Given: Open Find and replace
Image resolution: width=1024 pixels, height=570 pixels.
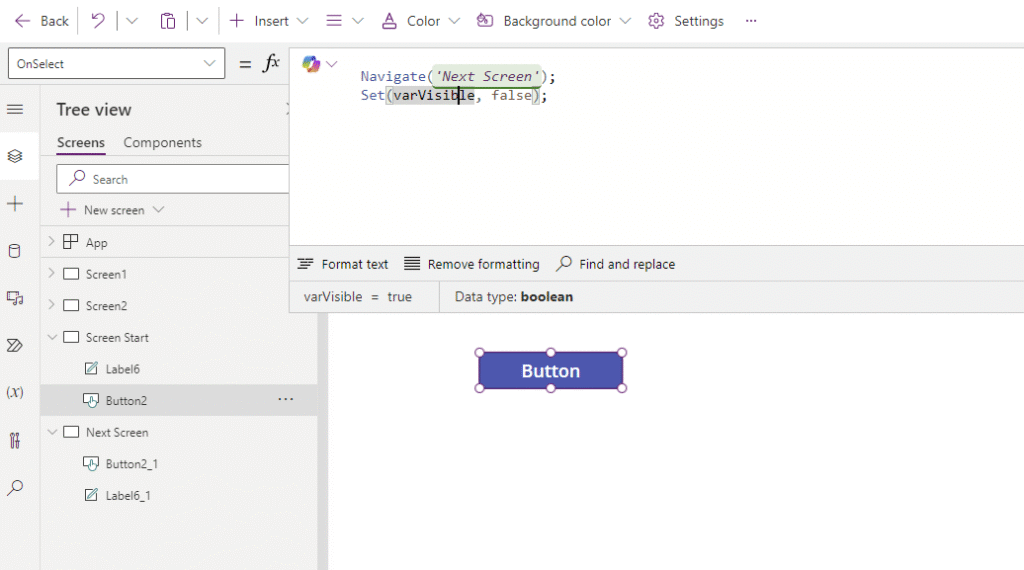Looking at the screenshot, I should (x=615, y=264).
